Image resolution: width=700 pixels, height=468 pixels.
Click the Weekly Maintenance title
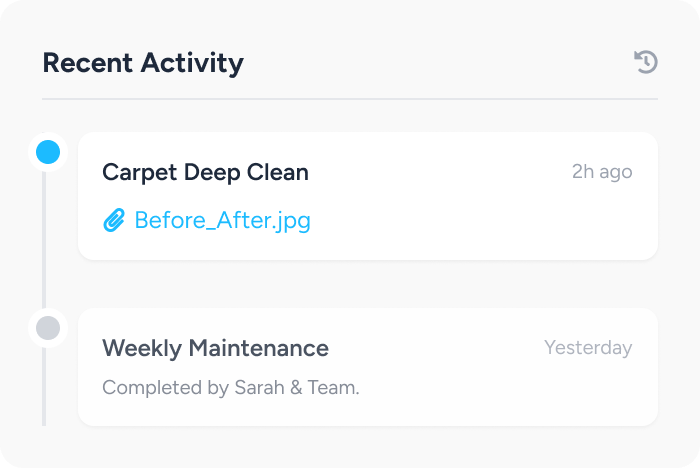pos(215,348)
